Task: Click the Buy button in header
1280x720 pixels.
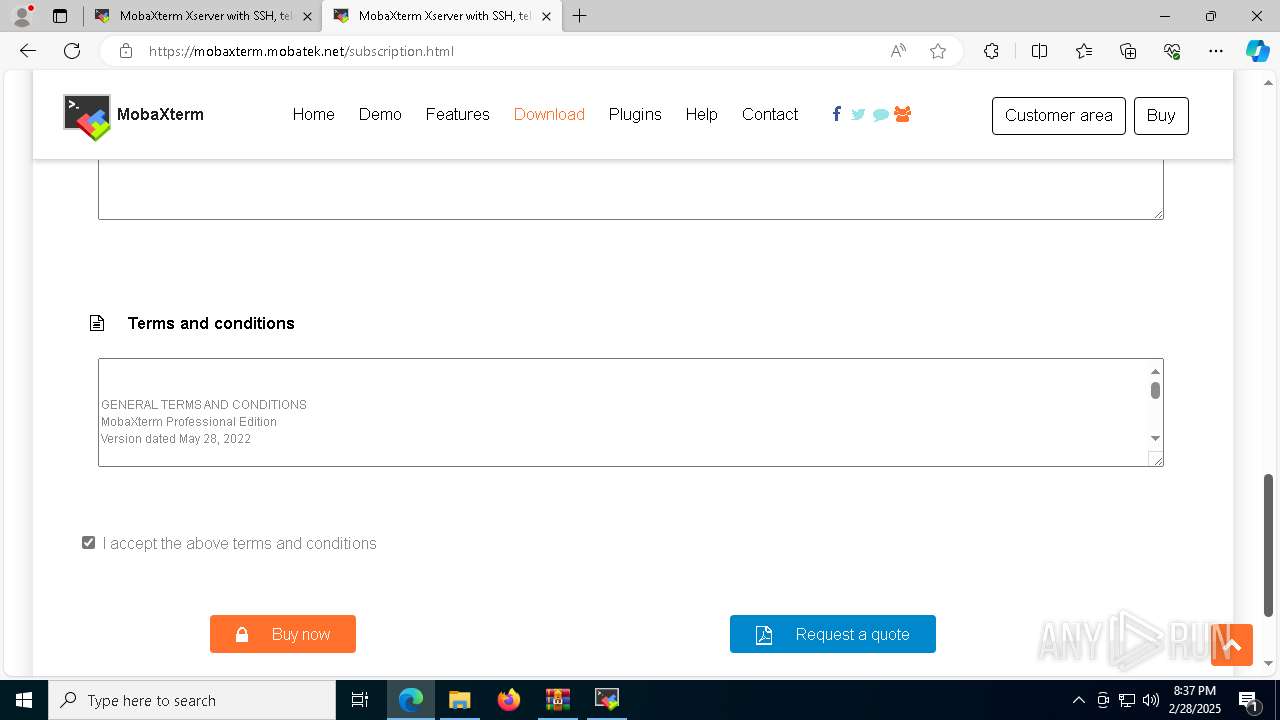Action: [x=1161, y=115]
